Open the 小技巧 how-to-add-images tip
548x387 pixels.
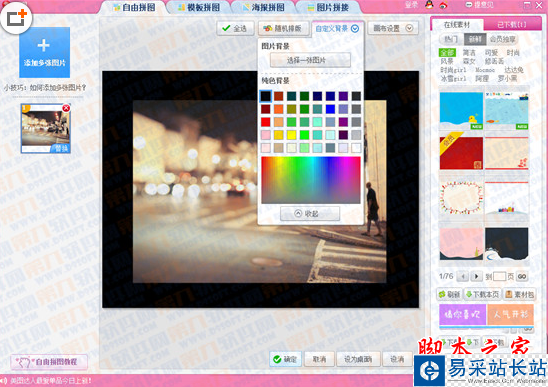point(45,88)
